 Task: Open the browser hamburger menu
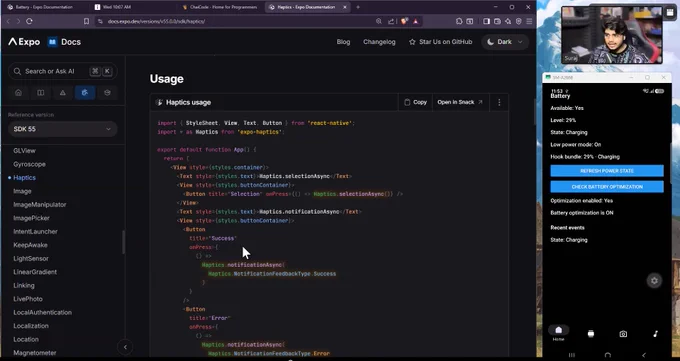tap(529, 21)
